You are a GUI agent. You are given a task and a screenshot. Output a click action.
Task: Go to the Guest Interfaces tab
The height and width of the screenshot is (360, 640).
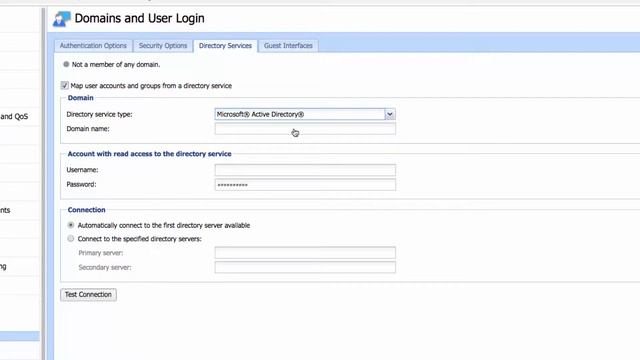pyautogui.click(x=288, y=46)
